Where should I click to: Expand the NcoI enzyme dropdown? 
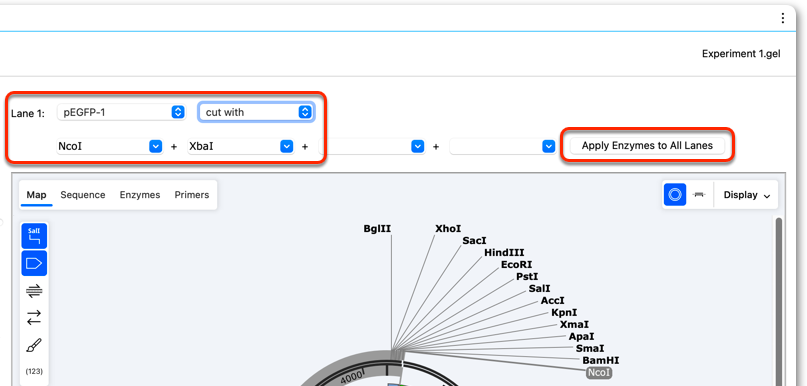click(110, 147)
